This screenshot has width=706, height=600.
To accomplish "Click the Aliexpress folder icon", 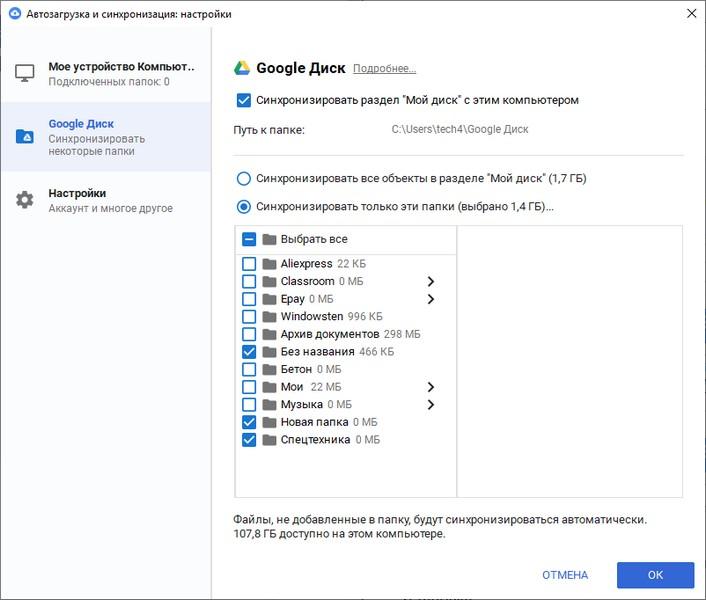I will 269,264.
